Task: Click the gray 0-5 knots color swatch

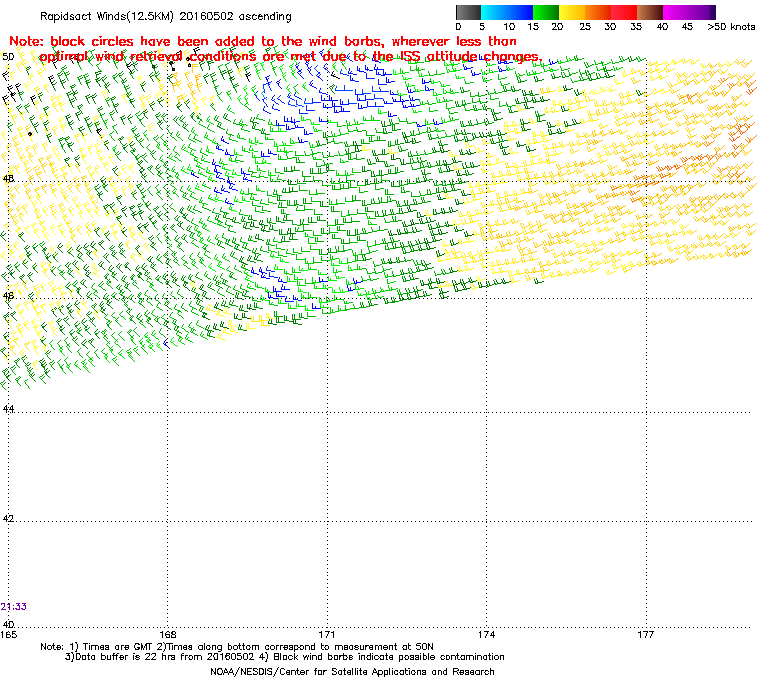Action: pyautogui.click(x=468, y=12)
